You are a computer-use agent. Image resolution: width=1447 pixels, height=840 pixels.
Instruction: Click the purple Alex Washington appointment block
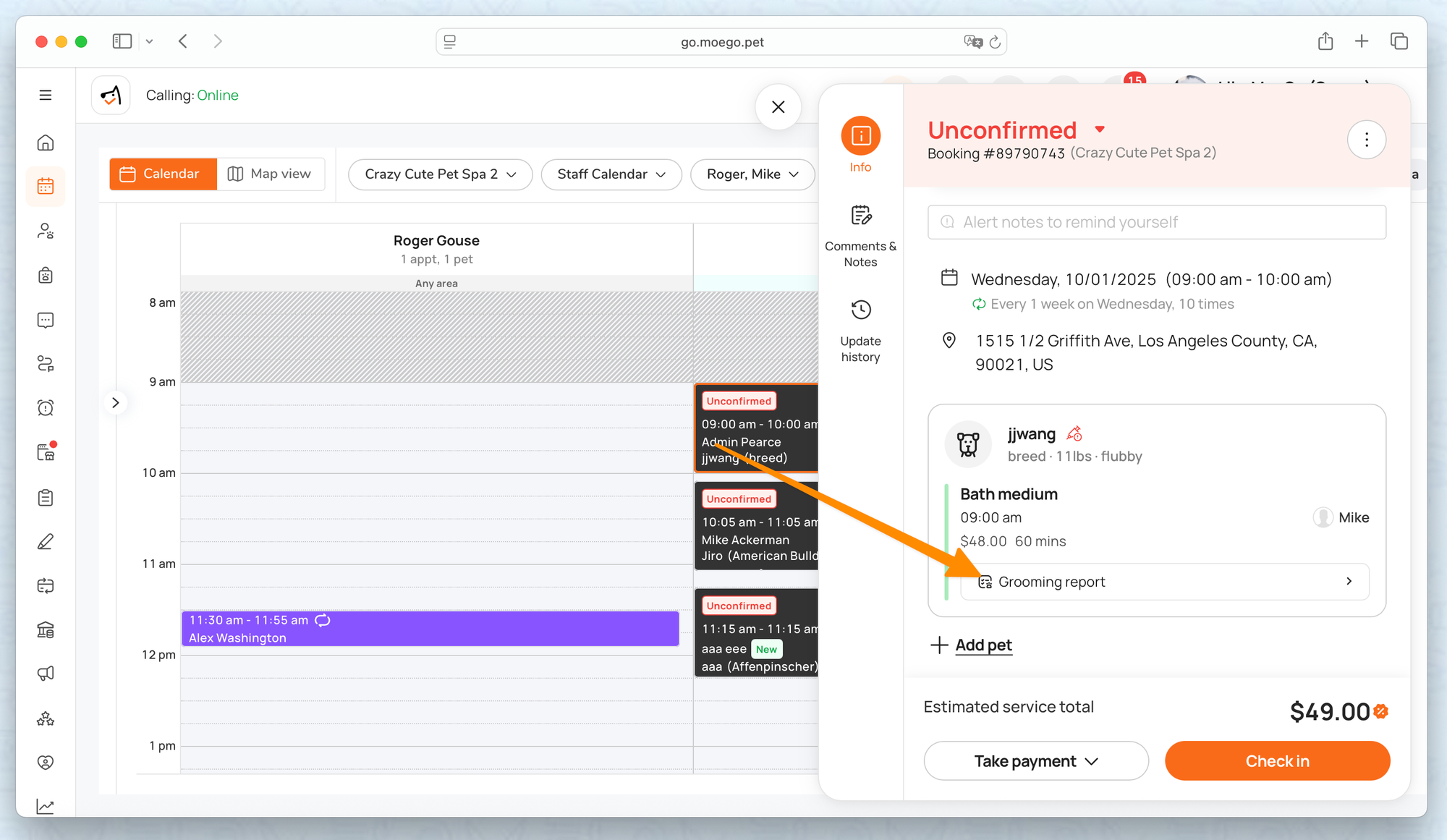(x=430, y=629)
